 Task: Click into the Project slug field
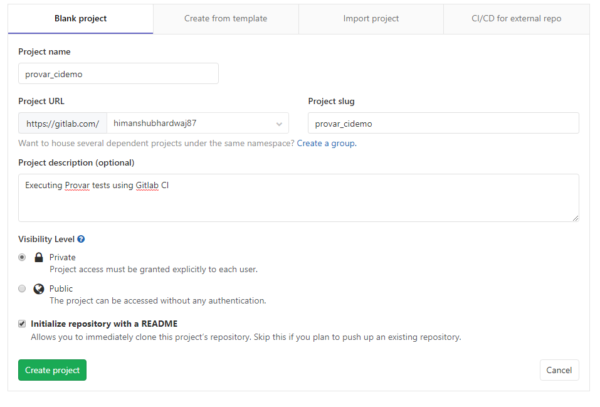point(443,123)
